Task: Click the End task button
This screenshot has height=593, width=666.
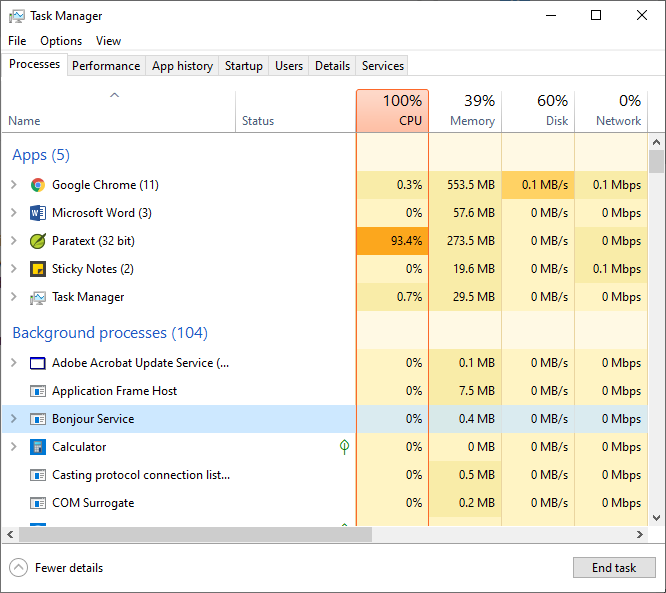Action: (614, 568)
